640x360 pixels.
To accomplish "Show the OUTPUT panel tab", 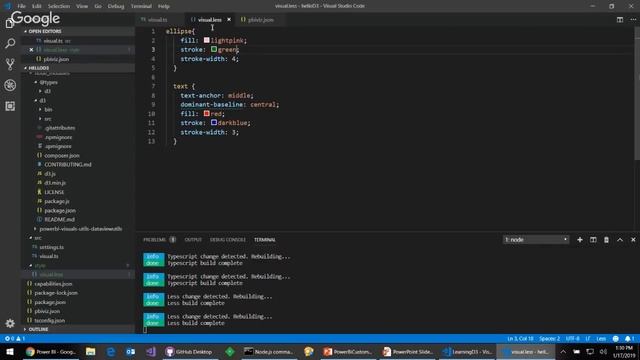I will click(x=193, y=240).
